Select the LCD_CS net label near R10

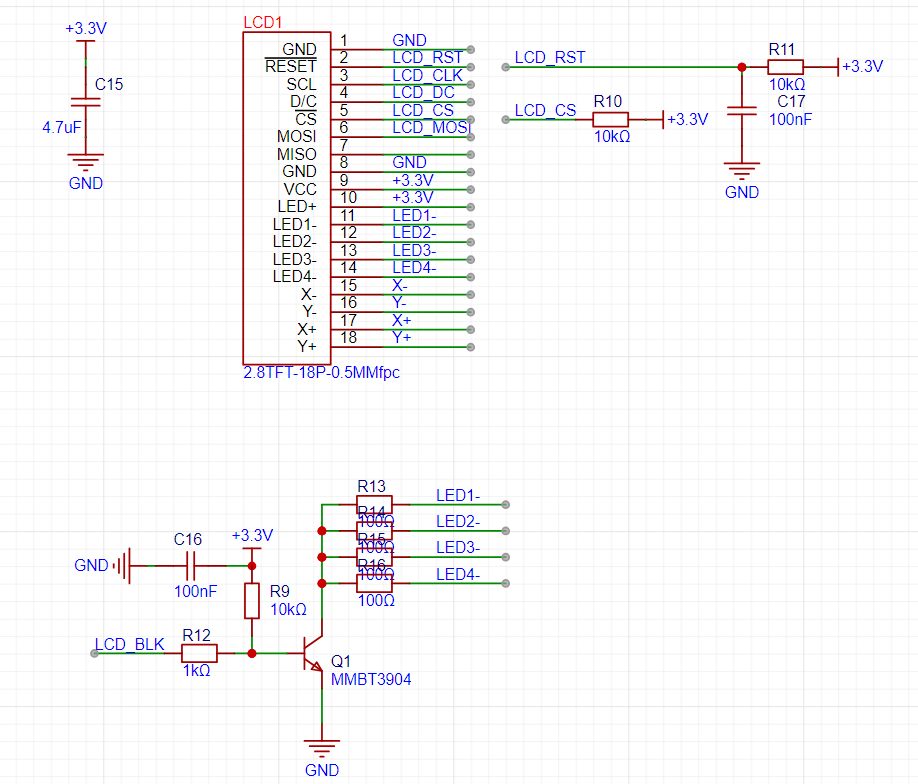545,110
